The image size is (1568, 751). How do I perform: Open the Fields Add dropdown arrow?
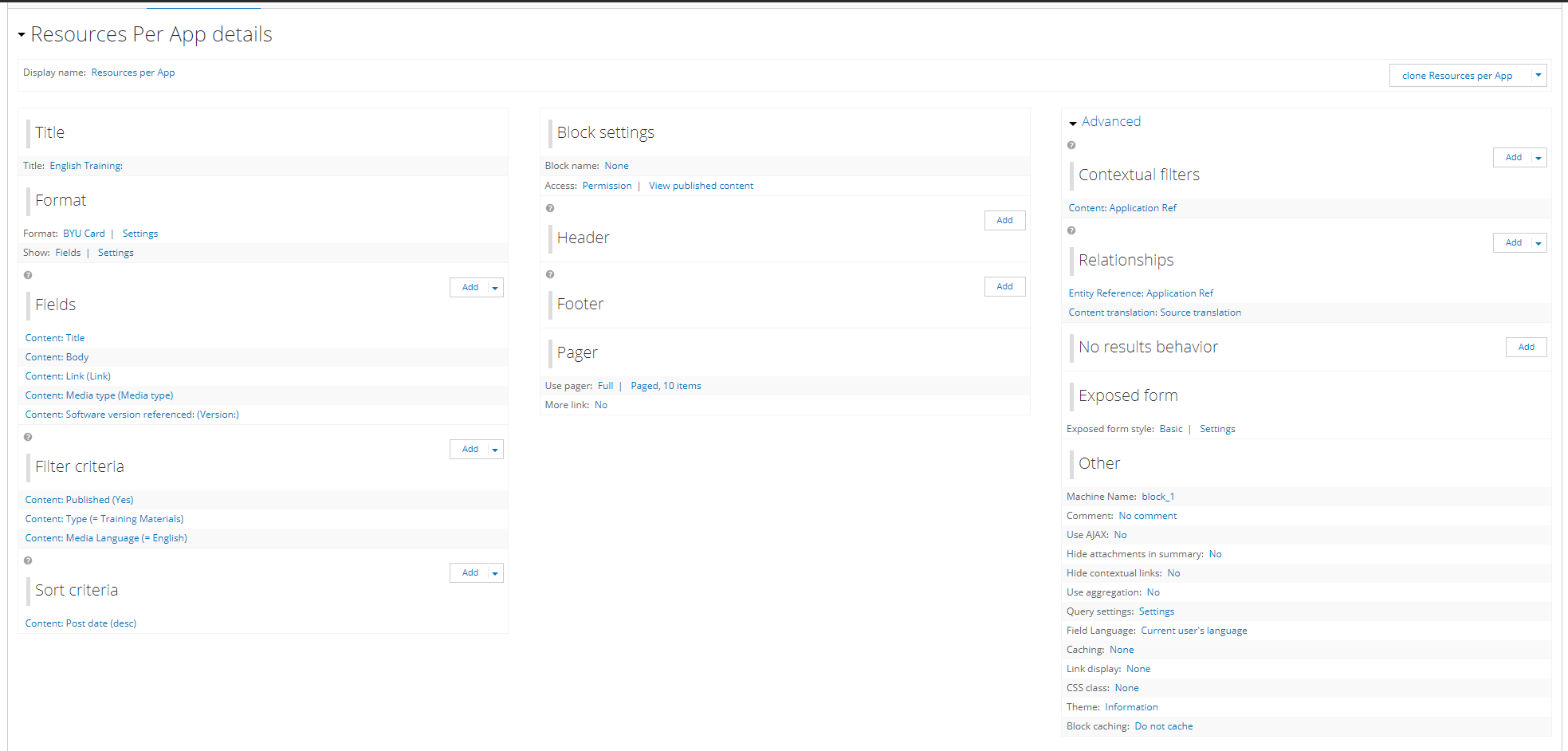coord(495,288)
